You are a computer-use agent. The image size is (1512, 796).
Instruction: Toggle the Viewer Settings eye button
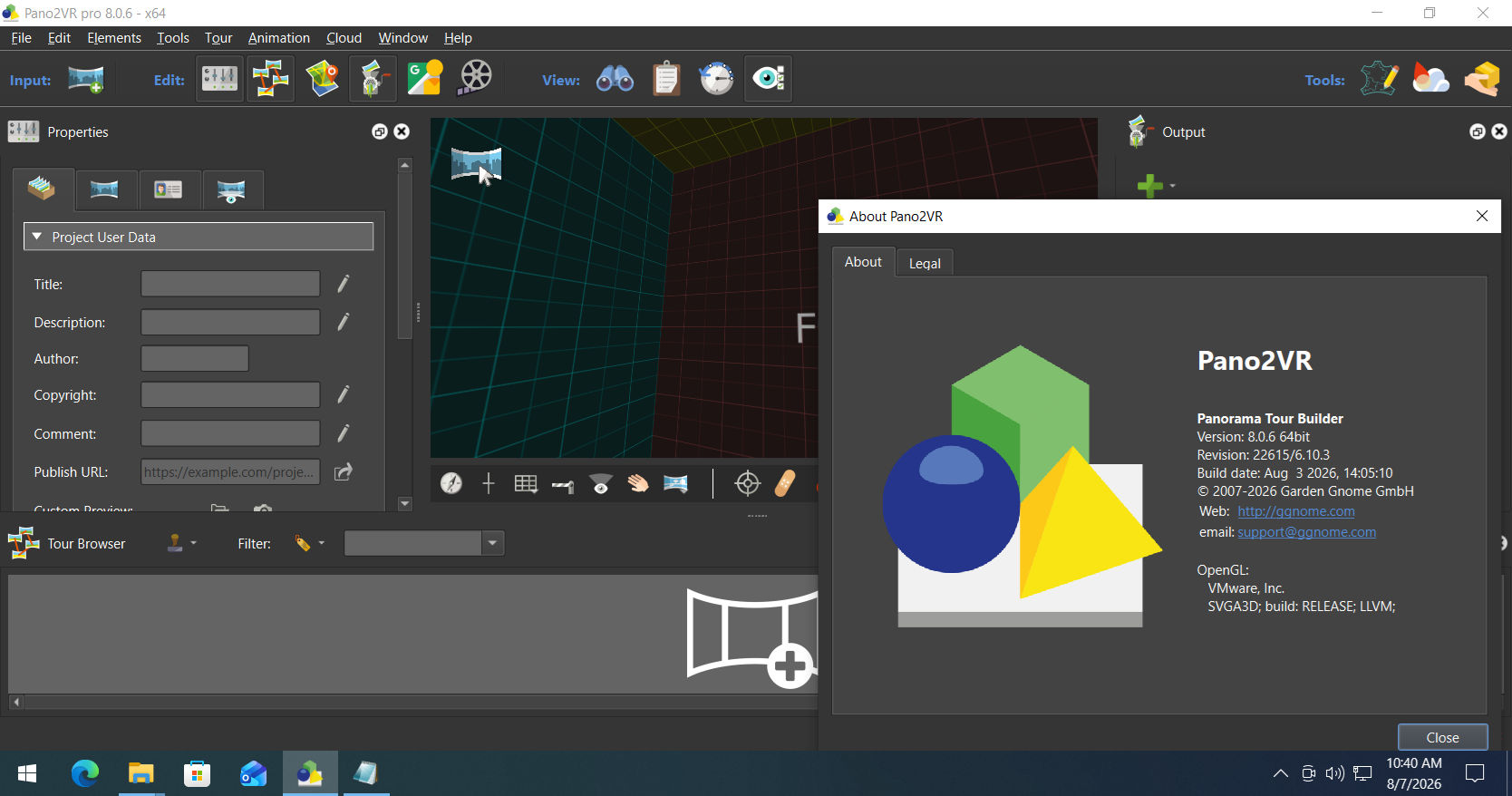pos(768,79)
